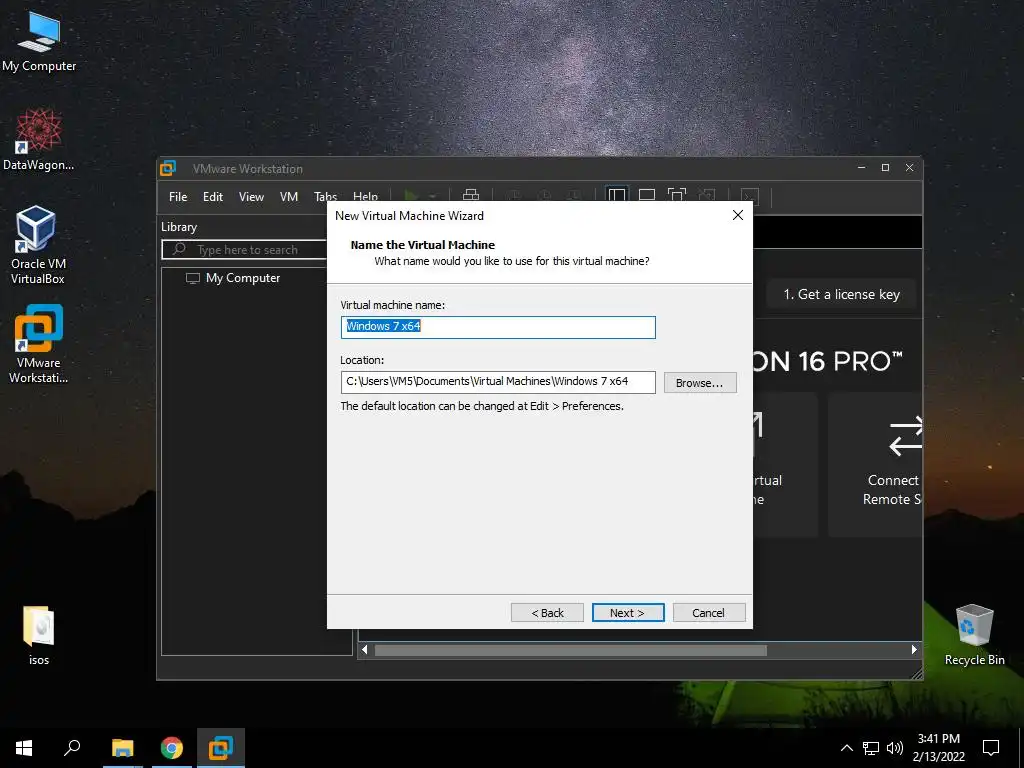Click the green Power On play icon
1024x768 pixels.
[x=411, y=195]
